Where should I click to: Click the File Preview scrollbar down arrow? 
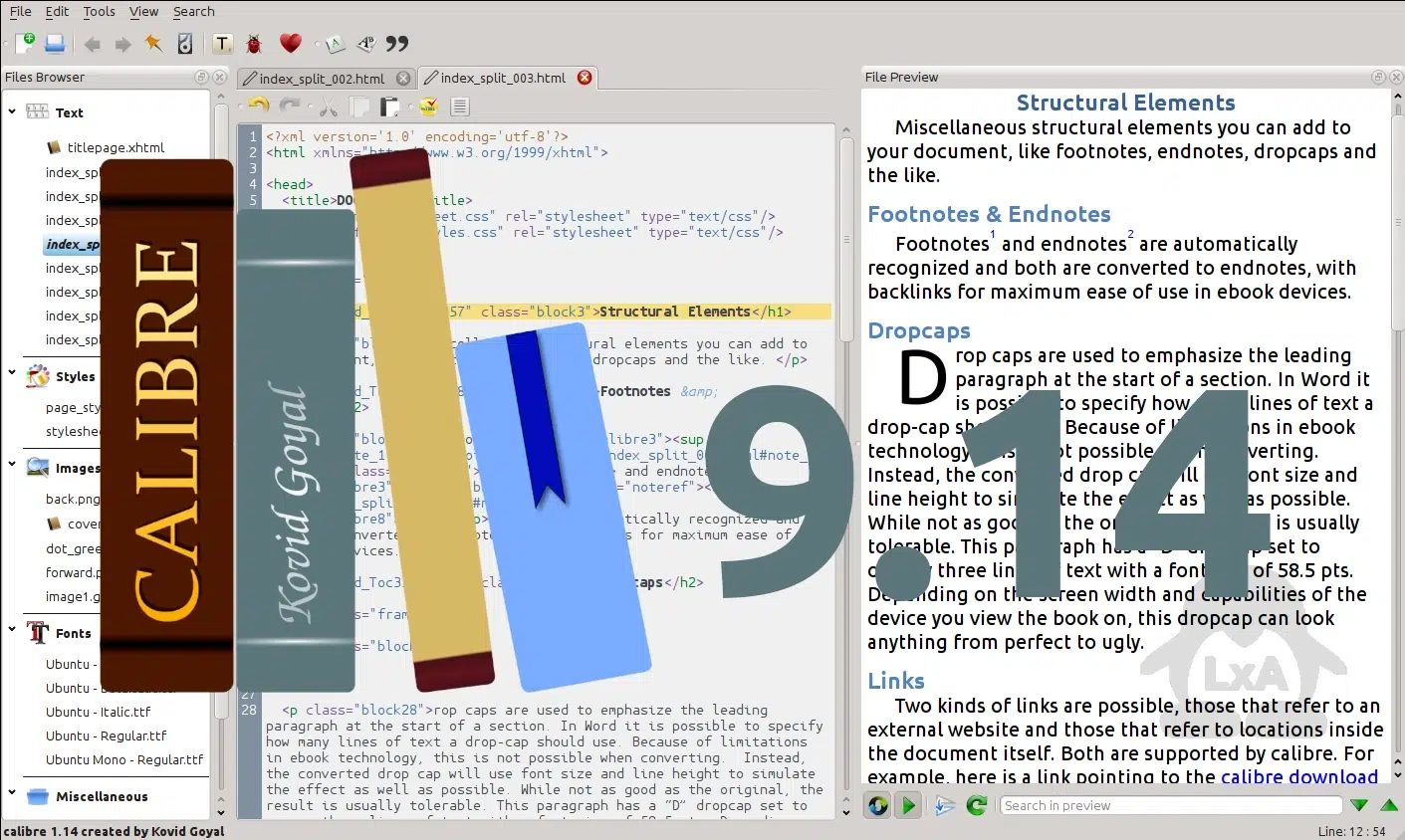tap(1397, 774)
